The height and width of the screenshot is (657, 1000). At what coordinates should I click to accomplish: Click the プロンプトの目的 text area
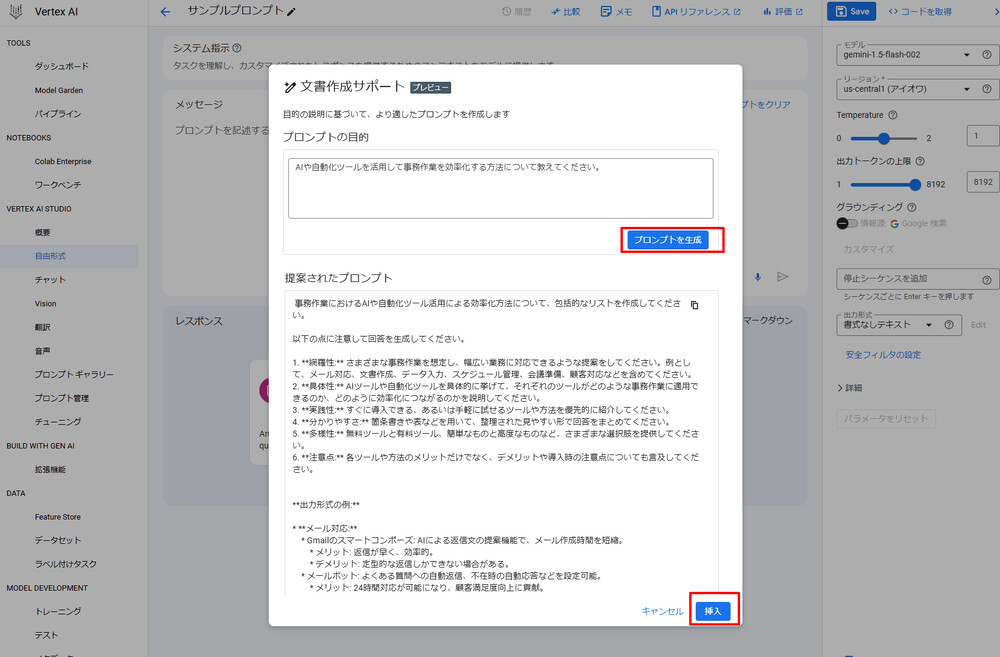[x=501, y=188]
